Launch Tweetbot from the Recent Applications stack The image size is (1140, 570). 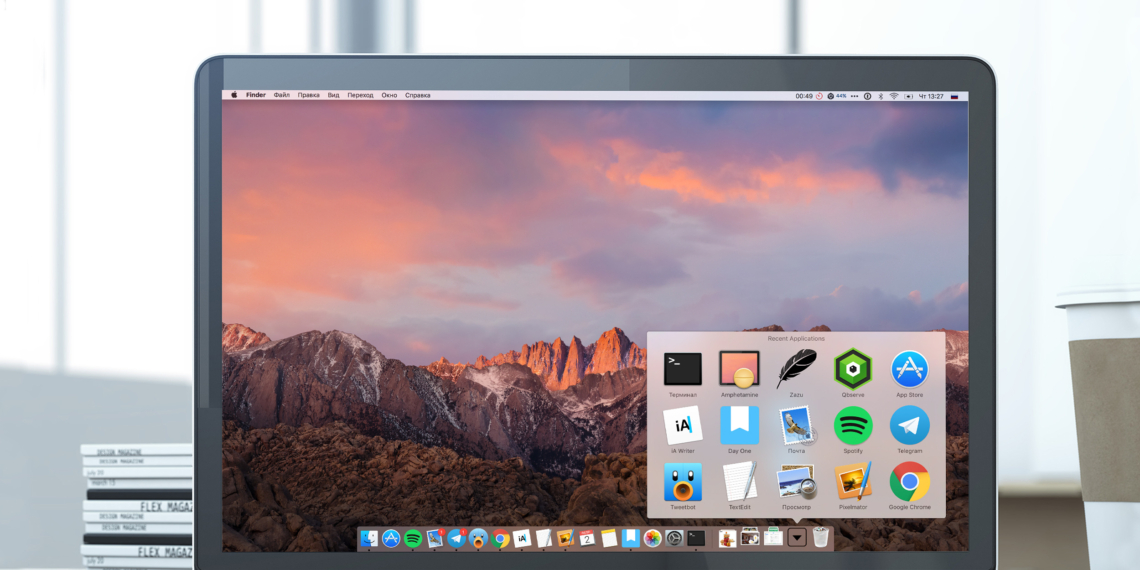683,482
